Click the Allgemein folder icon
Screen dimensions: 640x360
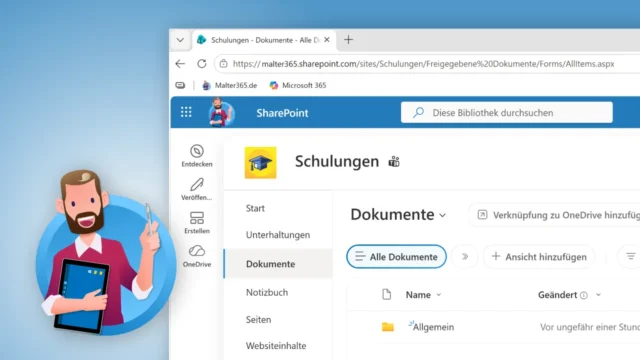click(x=388, y=327)
